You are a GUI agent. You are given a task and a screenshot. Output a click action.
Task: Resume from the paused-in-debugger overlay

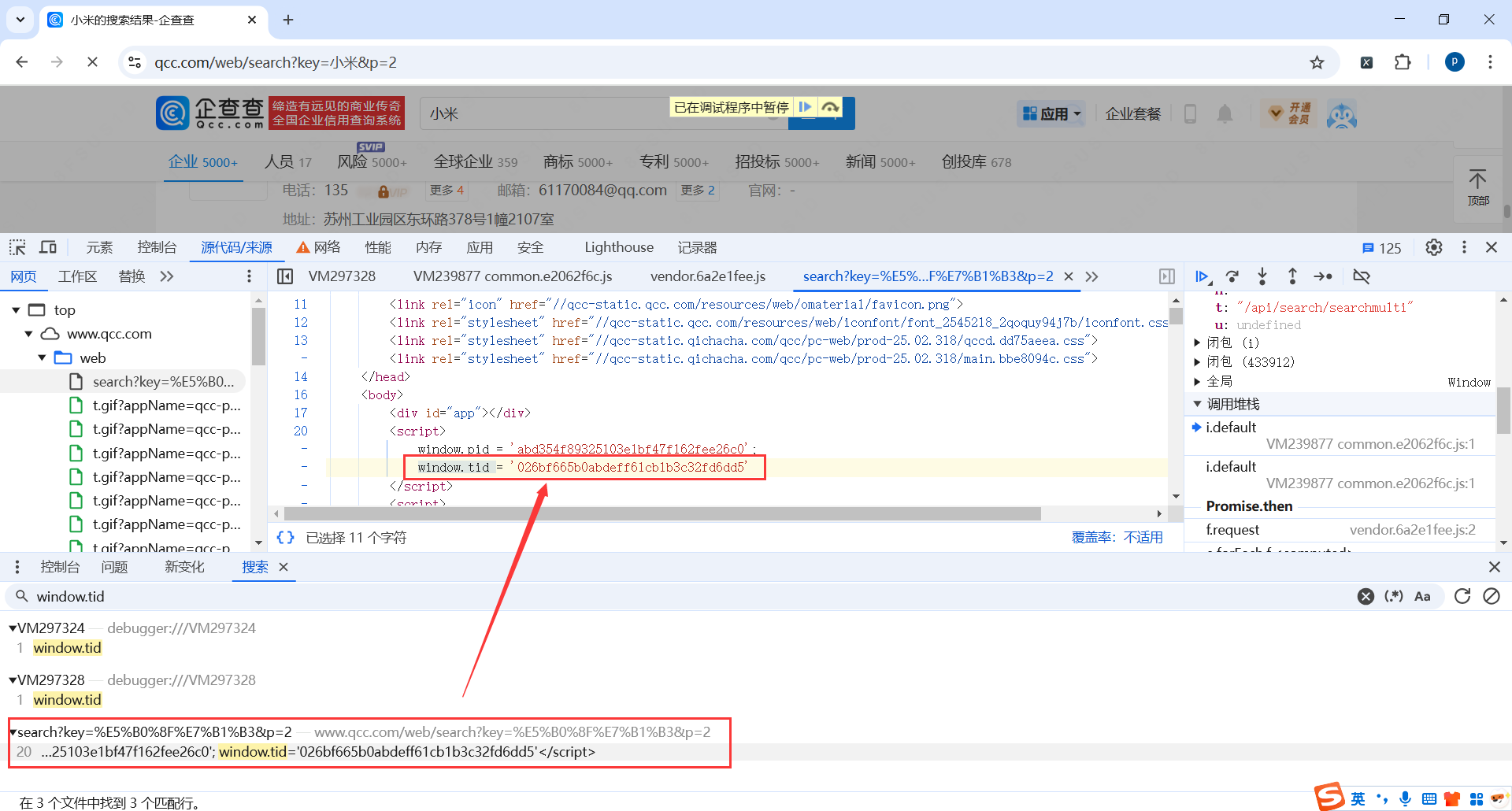[x=805, y=107]
